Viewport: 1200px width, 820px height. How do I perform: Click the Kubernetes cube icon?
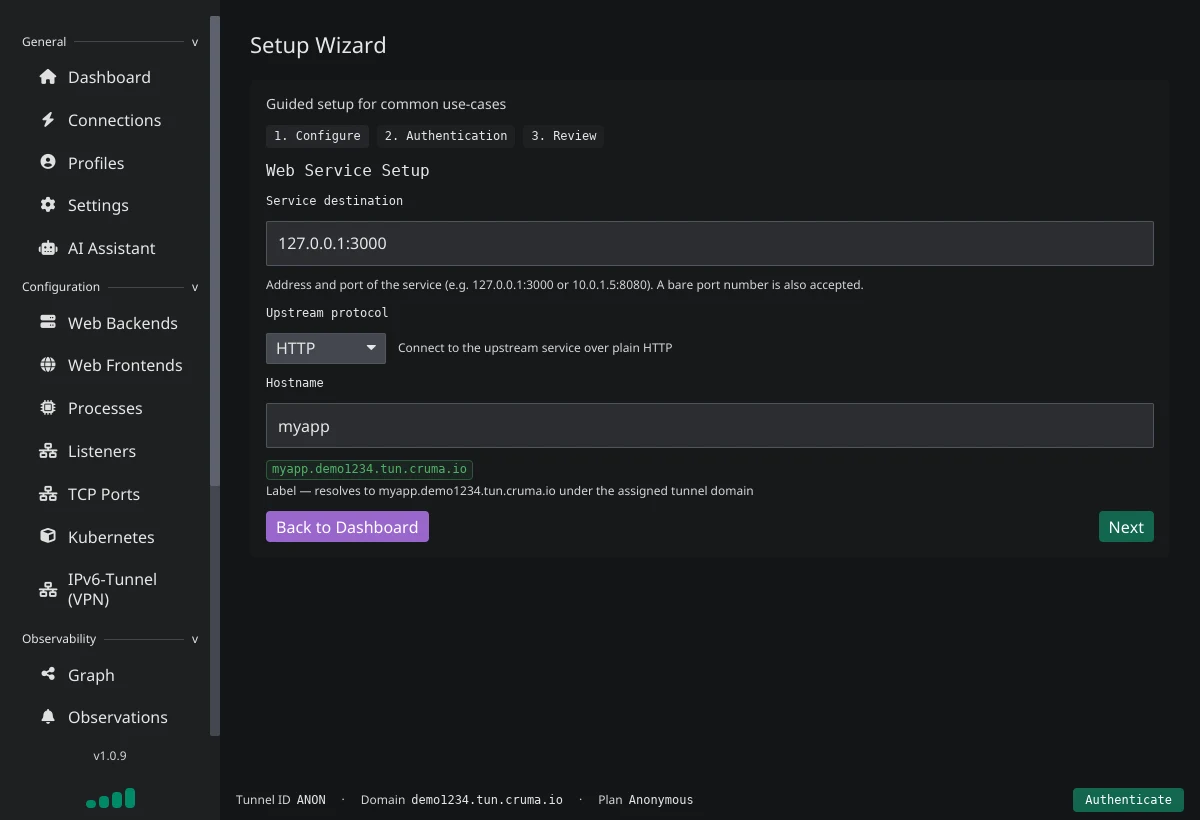(x=48, y=536)
